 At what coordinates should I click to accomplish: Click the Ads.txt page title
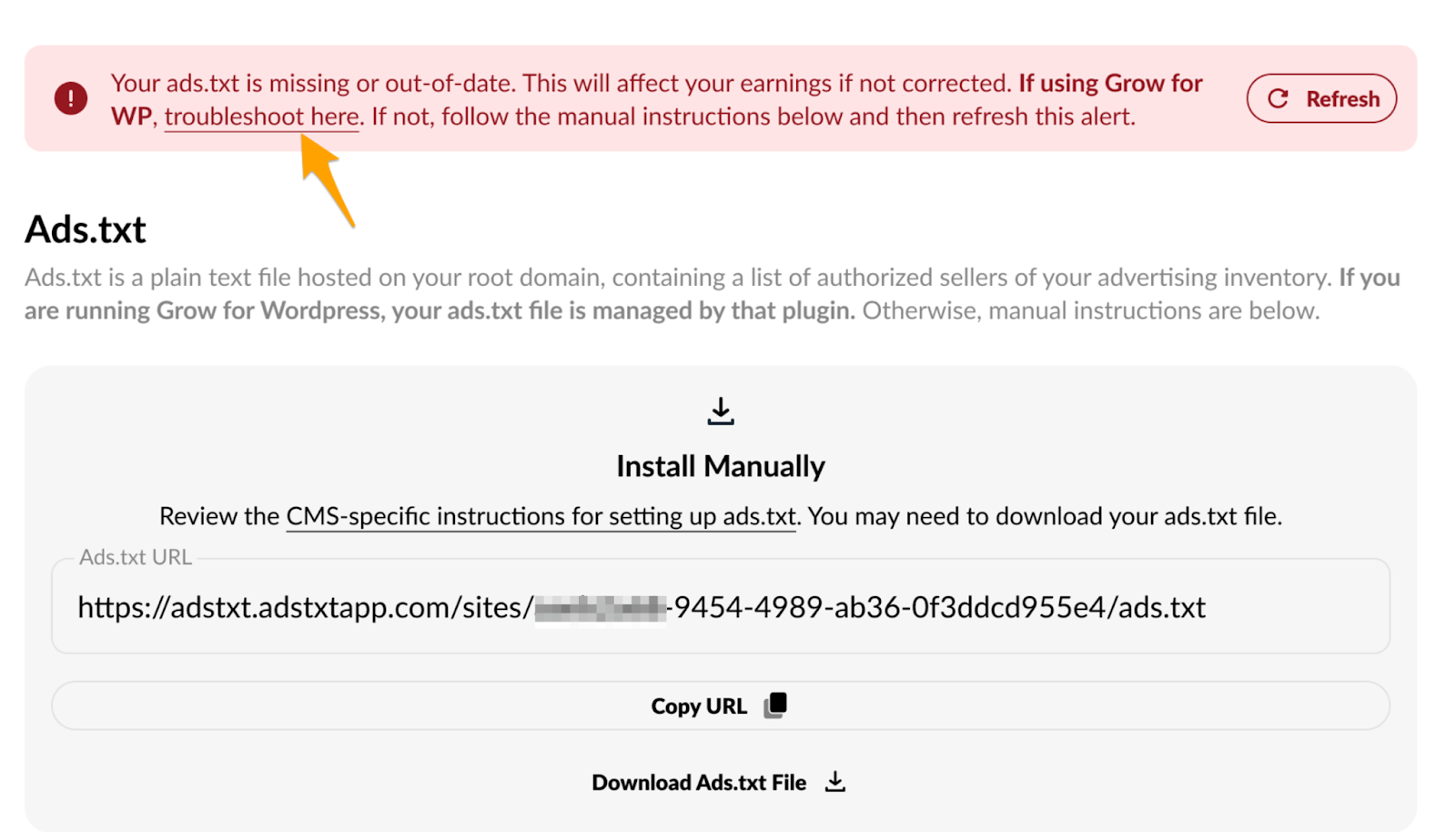[x=86, y=228]
